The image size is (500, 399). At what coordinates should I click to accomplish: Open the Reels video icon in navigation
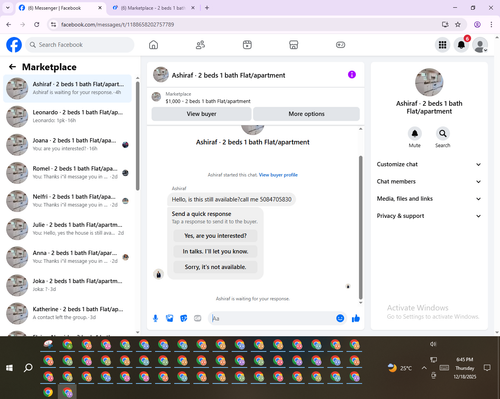click(x=247, y=45)
